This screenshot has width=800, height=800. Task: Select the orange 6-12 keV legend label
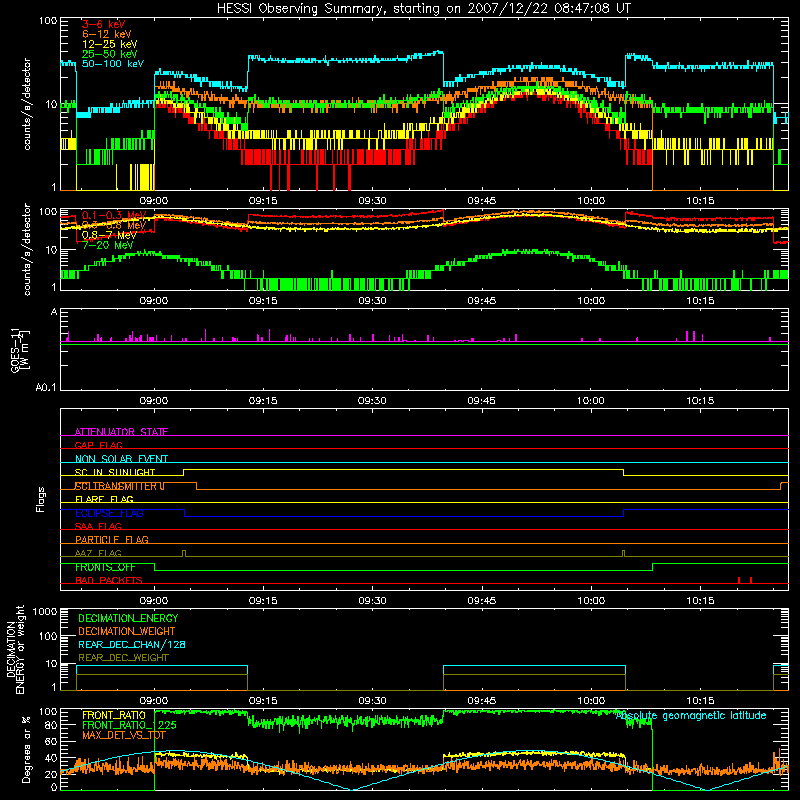pyautogui.click(x=107, y=34)
